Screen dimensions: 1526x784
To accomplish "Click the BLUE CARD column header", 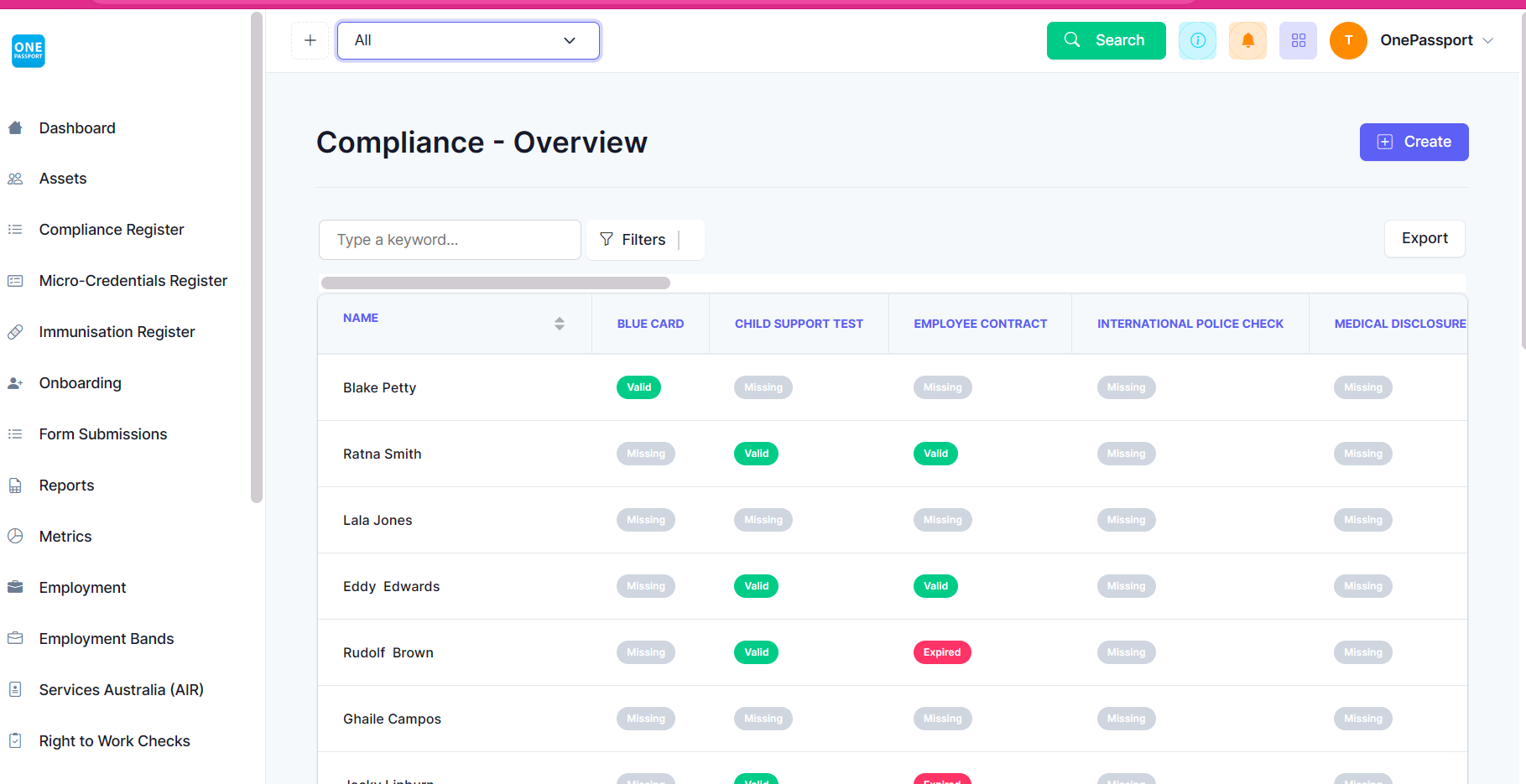I will (650, 324).
